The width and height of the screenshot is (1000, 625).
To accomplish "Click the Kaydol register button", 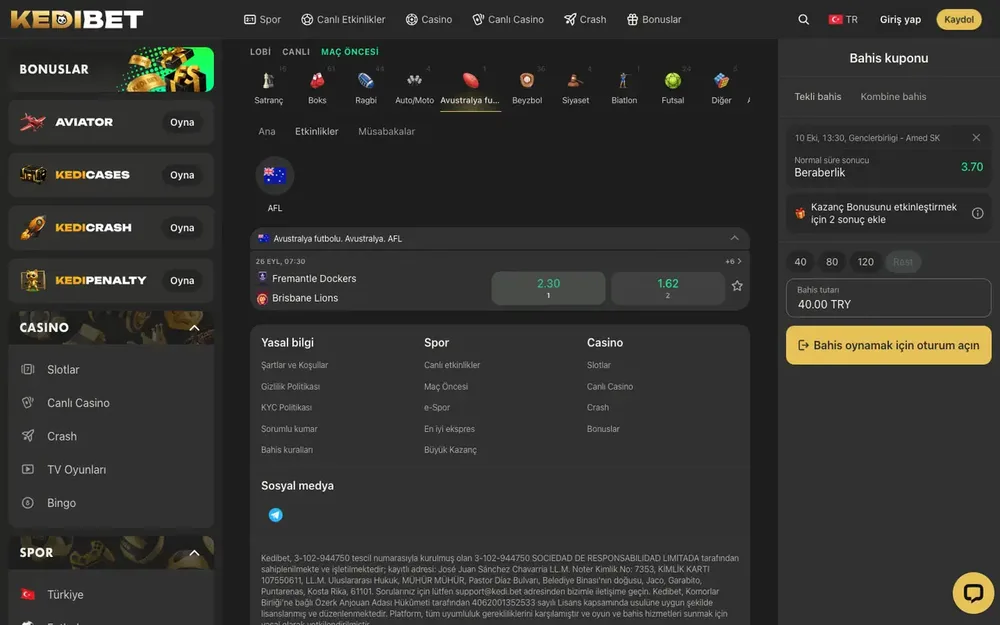I will [959, 19].
